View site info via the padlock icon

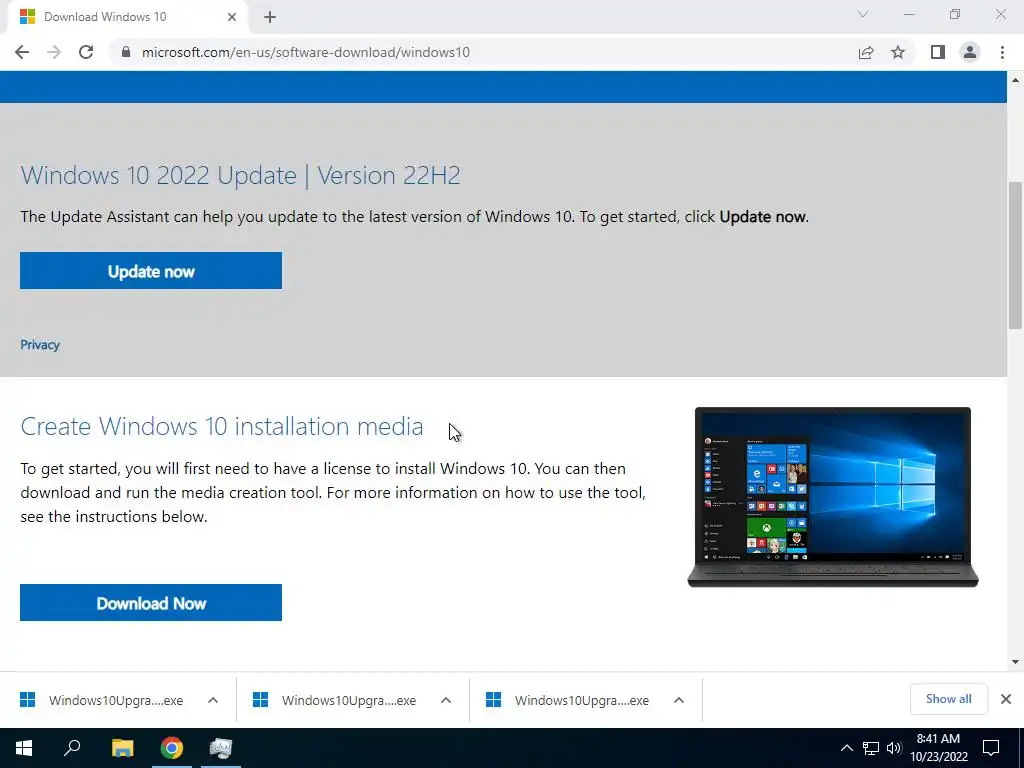[126, 52]
